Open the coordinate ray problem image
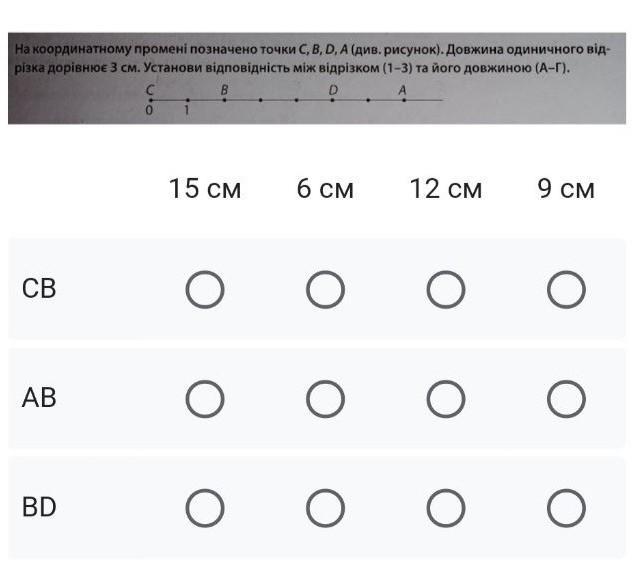 317,78
